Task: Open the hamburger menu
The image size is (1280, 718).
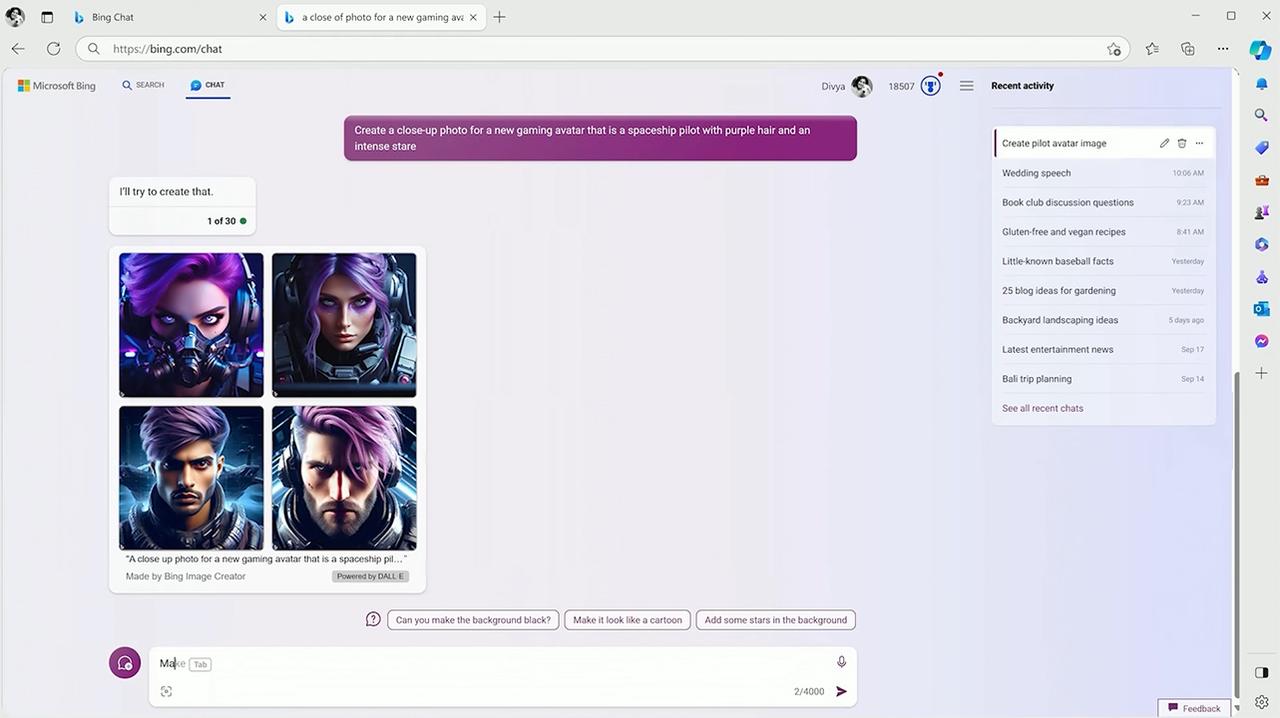Action: tap(966, 86)
